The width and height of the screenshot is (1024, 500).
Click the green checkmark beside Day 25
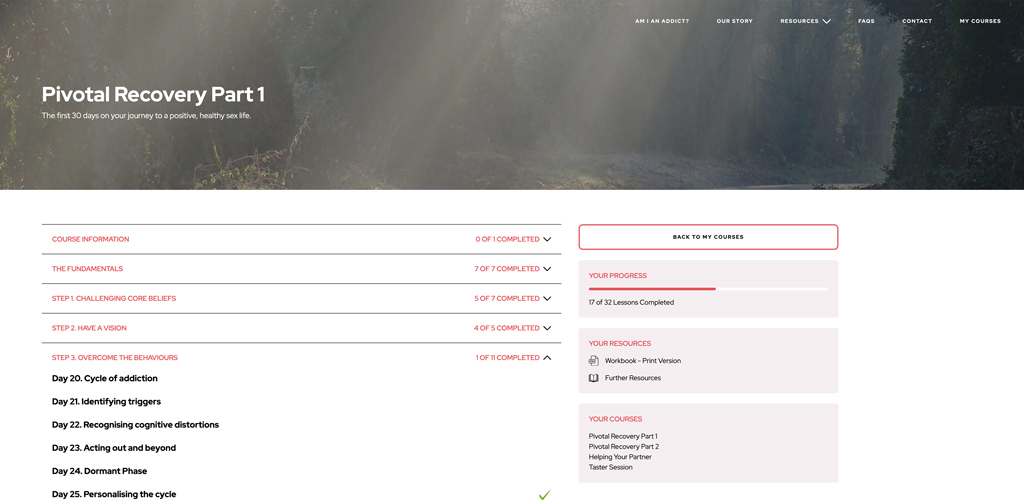click(544, 495)
